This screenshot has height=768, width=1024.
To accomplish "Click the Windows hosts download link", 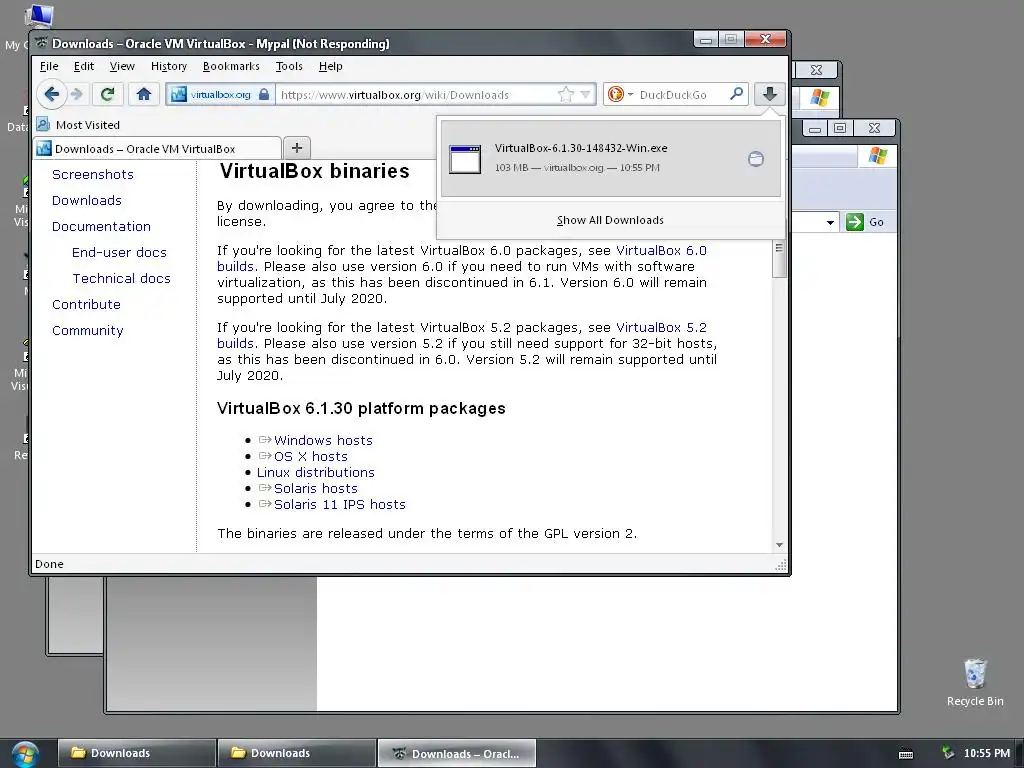I will 323,440.
